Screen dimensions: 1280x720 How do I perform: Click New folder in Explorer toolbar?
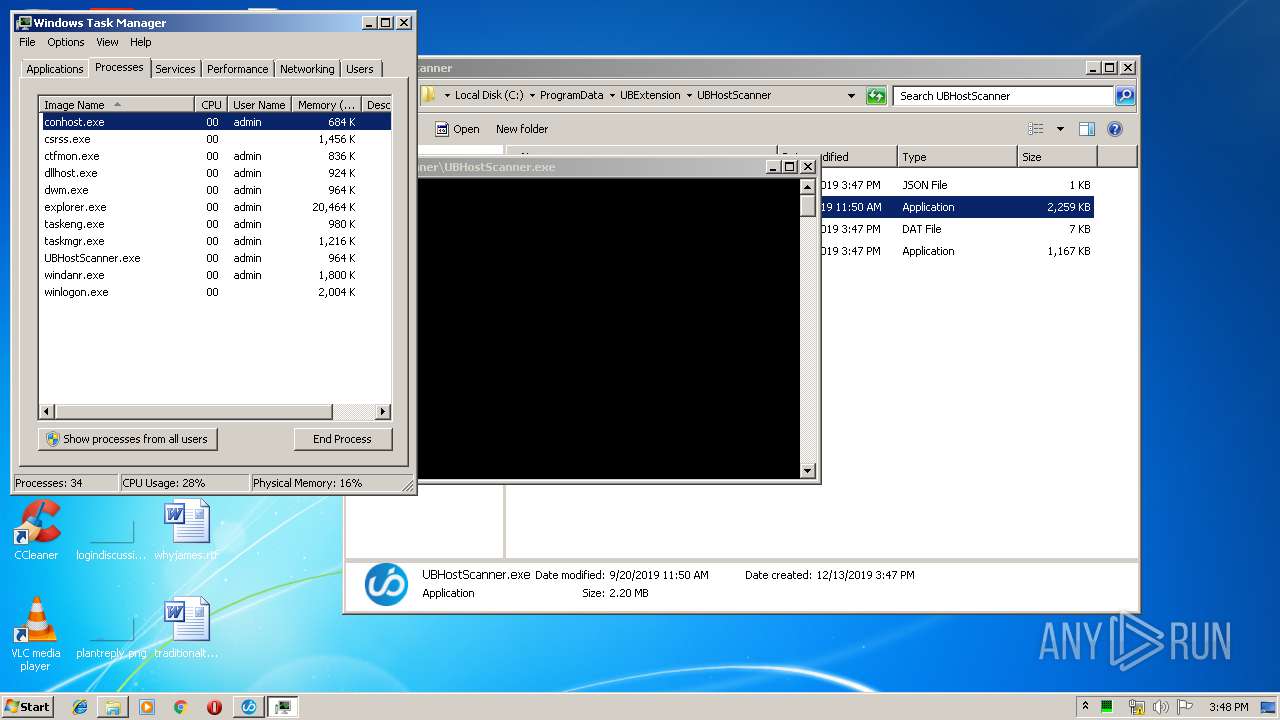coord(522,129)
